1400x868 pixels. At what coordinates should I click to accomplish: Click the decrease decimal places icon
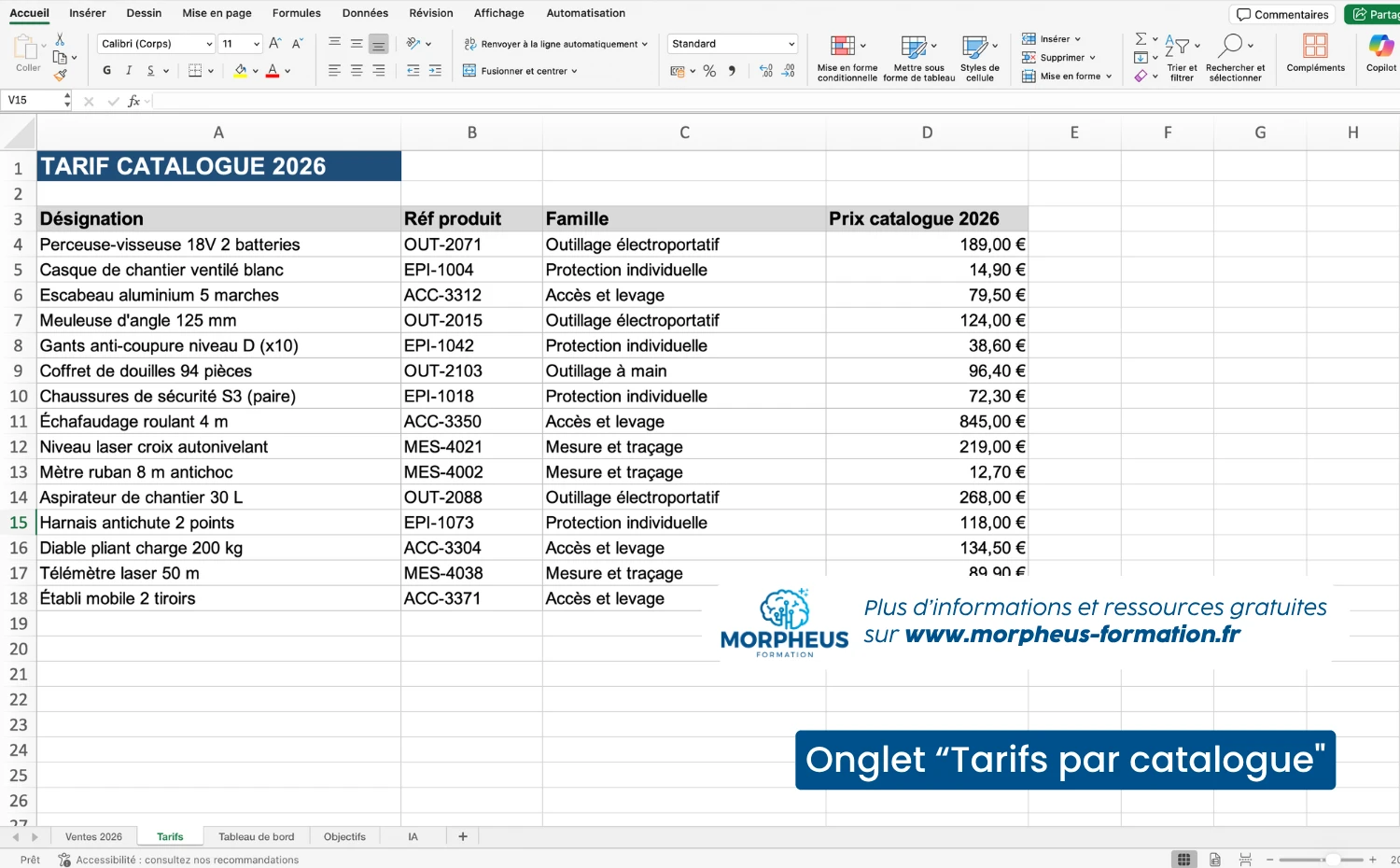[x=788, y=71]
